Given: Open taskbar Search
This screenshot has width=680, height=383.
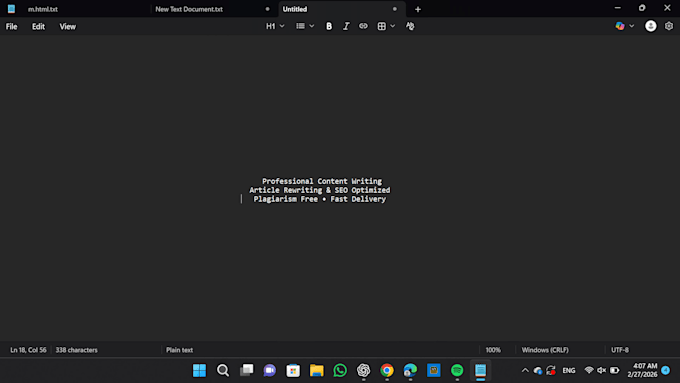Looking at the screenshot, I should point(223,370).
